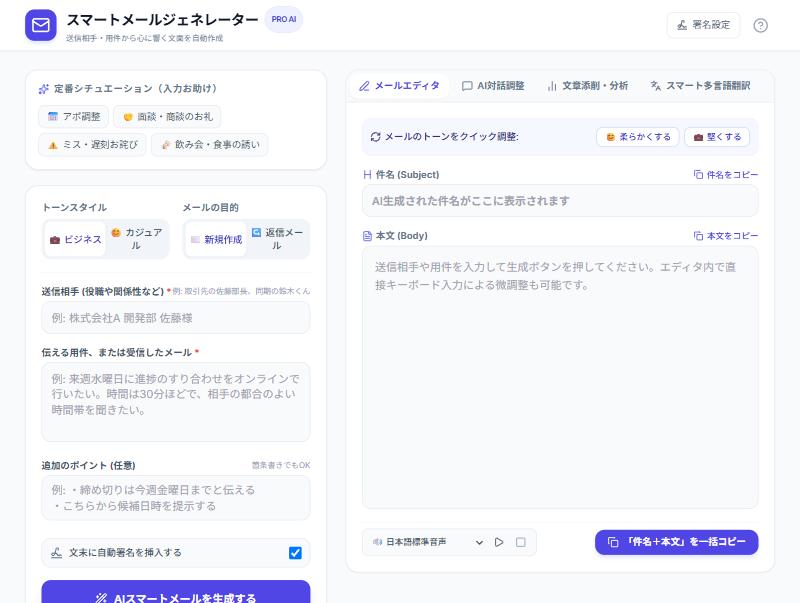The width and height of the screenshot is (800, 603).
Task: Click the tone refresh arrows icon
Action: [376, 137]
